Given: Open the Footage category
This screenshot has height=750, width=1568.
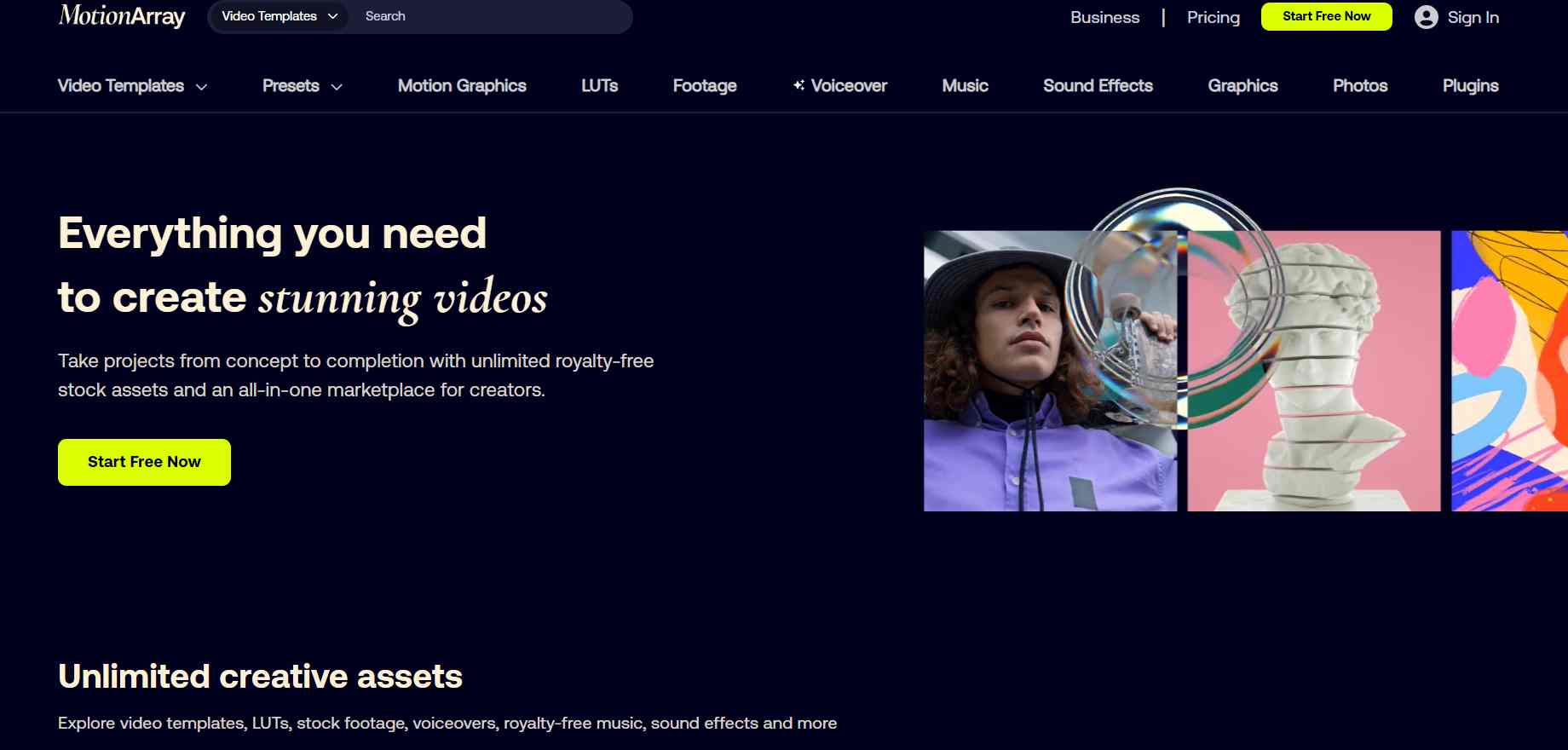Looking at the screenshot, I should pyautogui.click(x=705, y=85).
